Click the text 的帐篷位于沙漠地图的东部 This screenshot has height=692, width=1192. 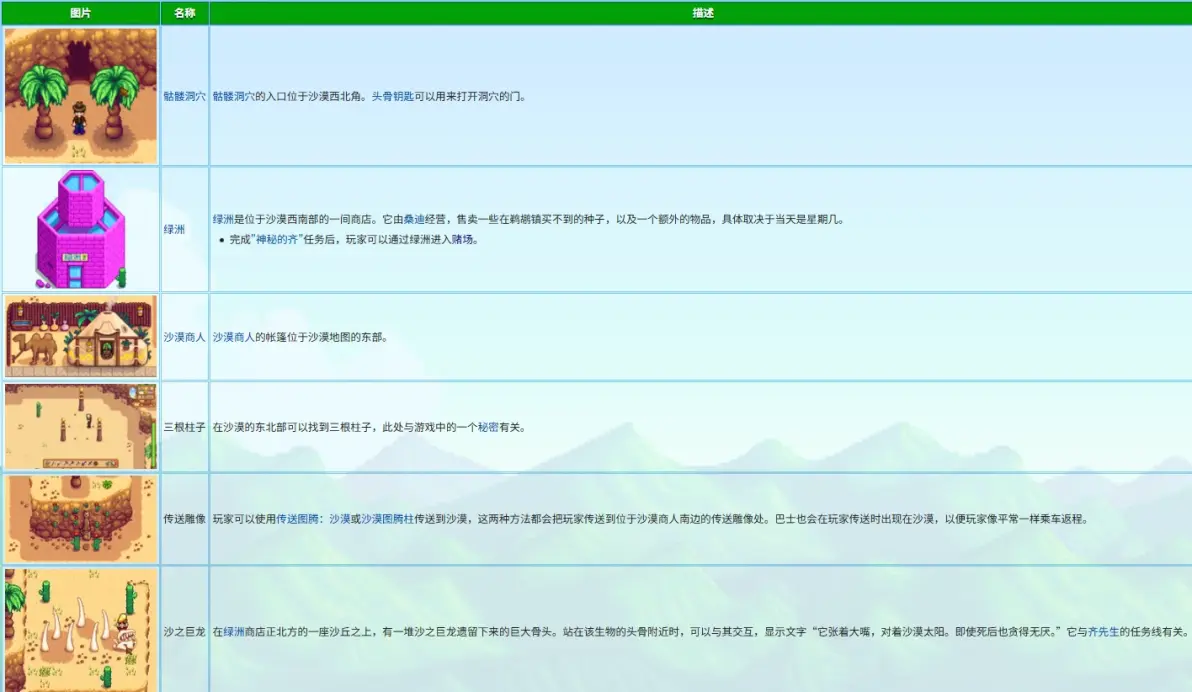click(319, 337)
